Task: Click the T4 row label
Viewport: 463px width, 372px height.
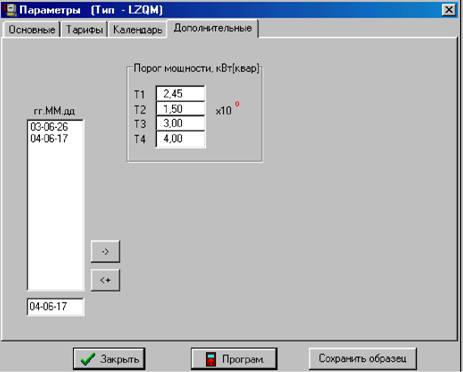Action: point(140,139)
